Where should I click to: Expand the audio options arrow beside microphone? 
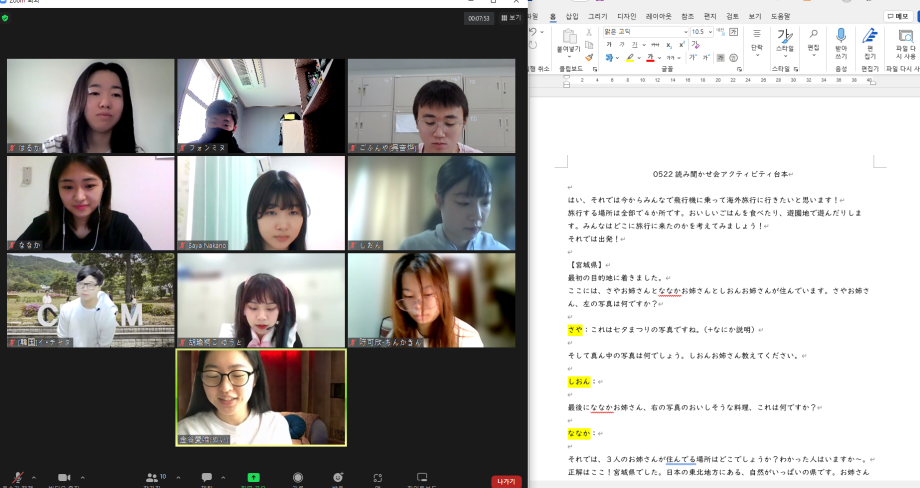(33, 477)
